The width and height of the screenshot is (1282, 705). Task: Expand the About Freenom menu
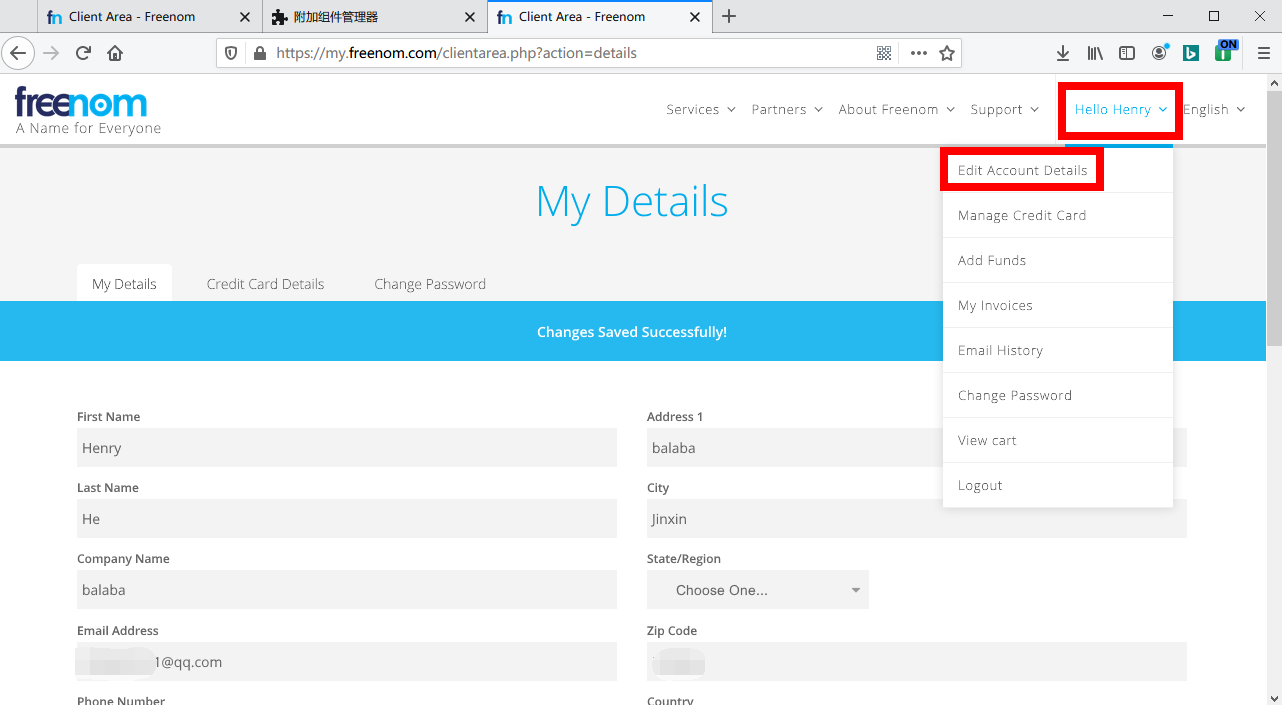coord(896,110)
